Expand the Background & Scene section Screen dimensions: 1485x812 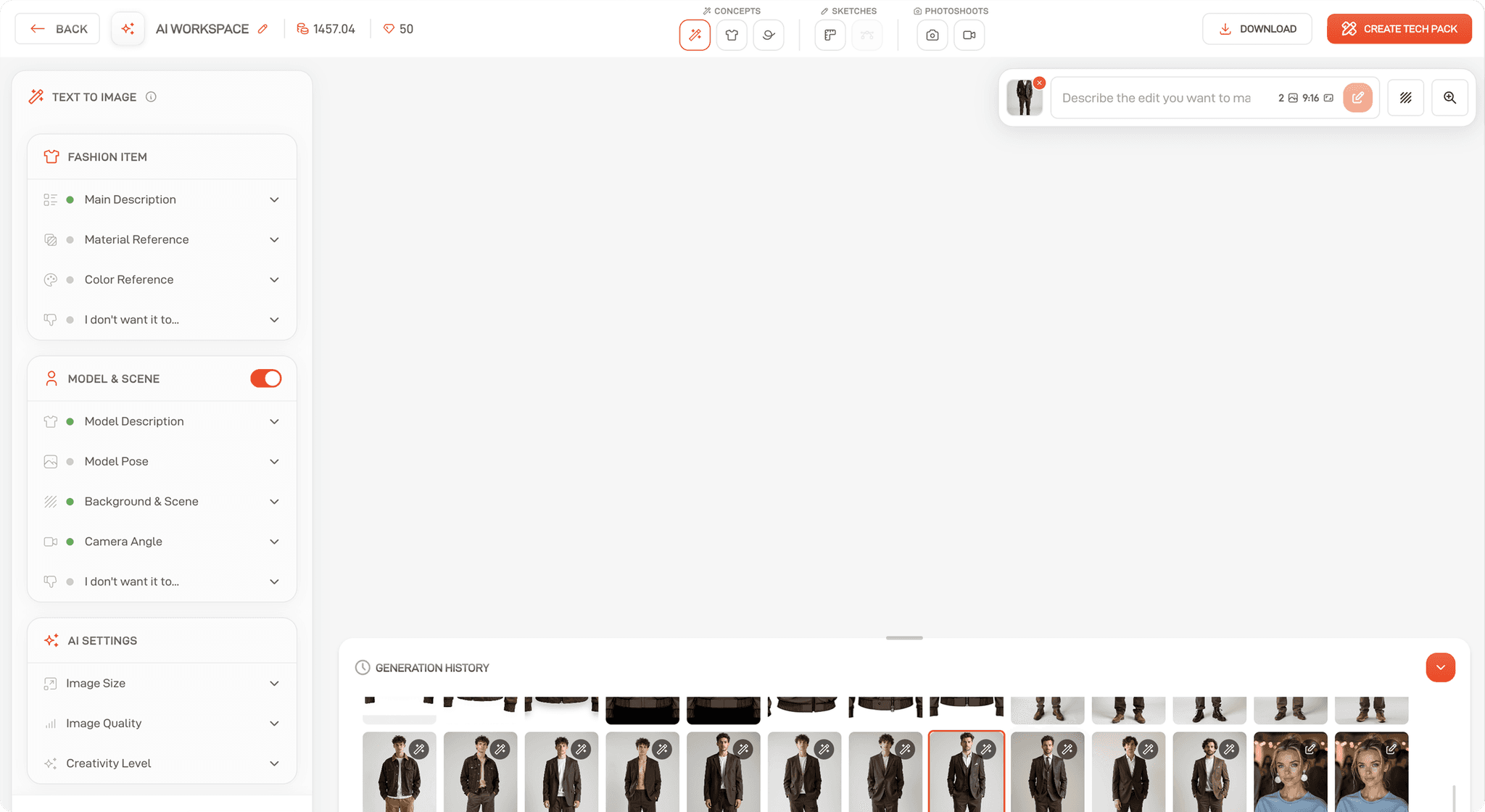click(x=162, y=502)
